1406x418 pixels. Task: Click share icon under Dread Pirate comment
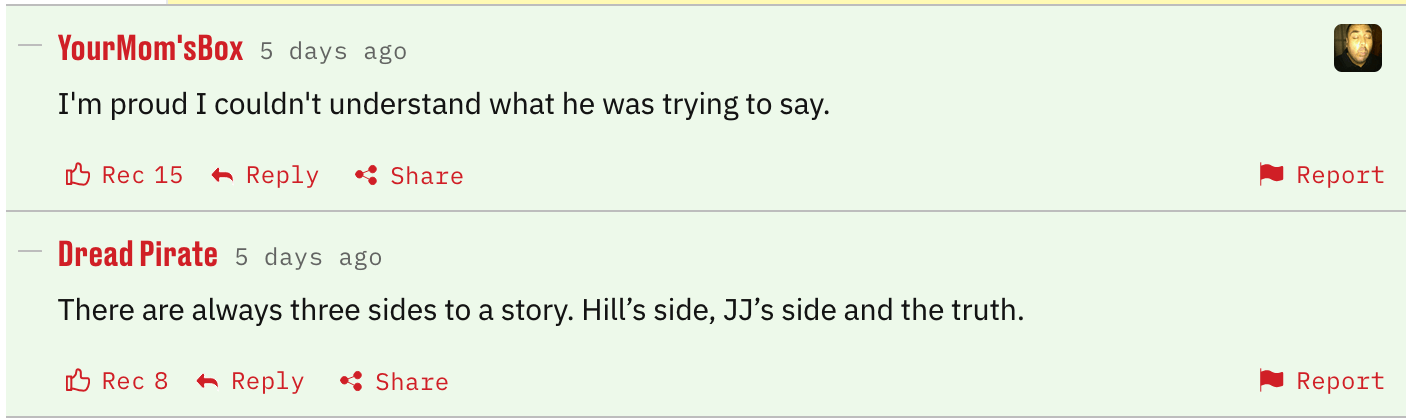pyautogui.click(x=351, y=382)
